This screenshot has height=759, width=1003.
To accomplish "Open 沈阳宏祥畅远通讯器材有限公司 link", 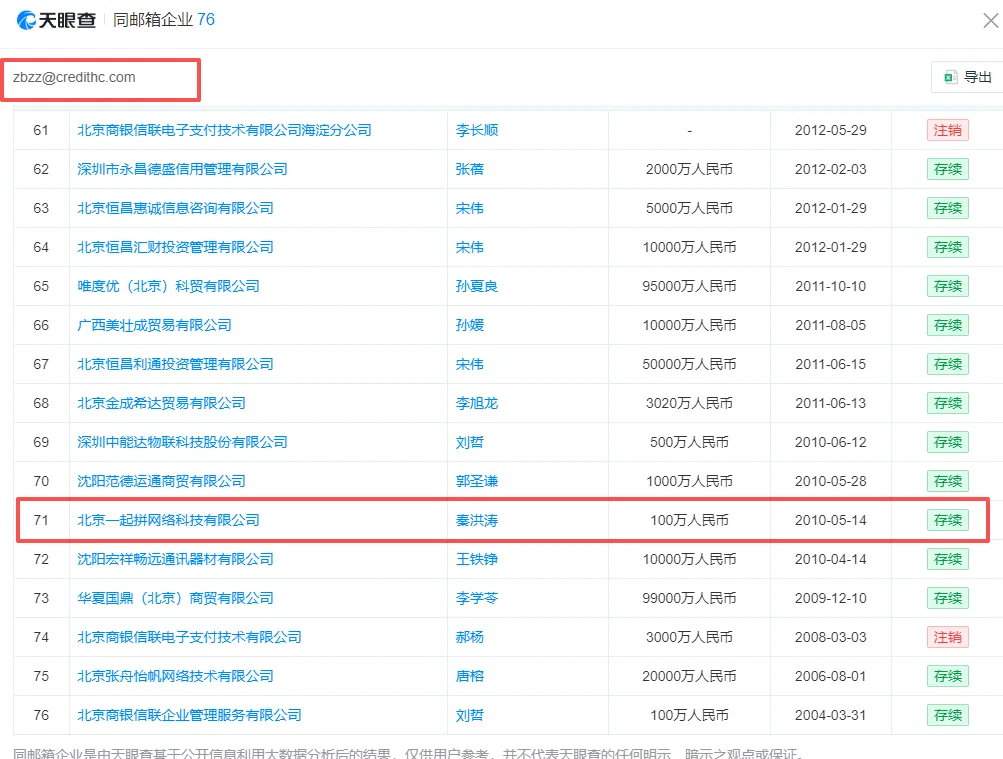I will pos(175,559).
